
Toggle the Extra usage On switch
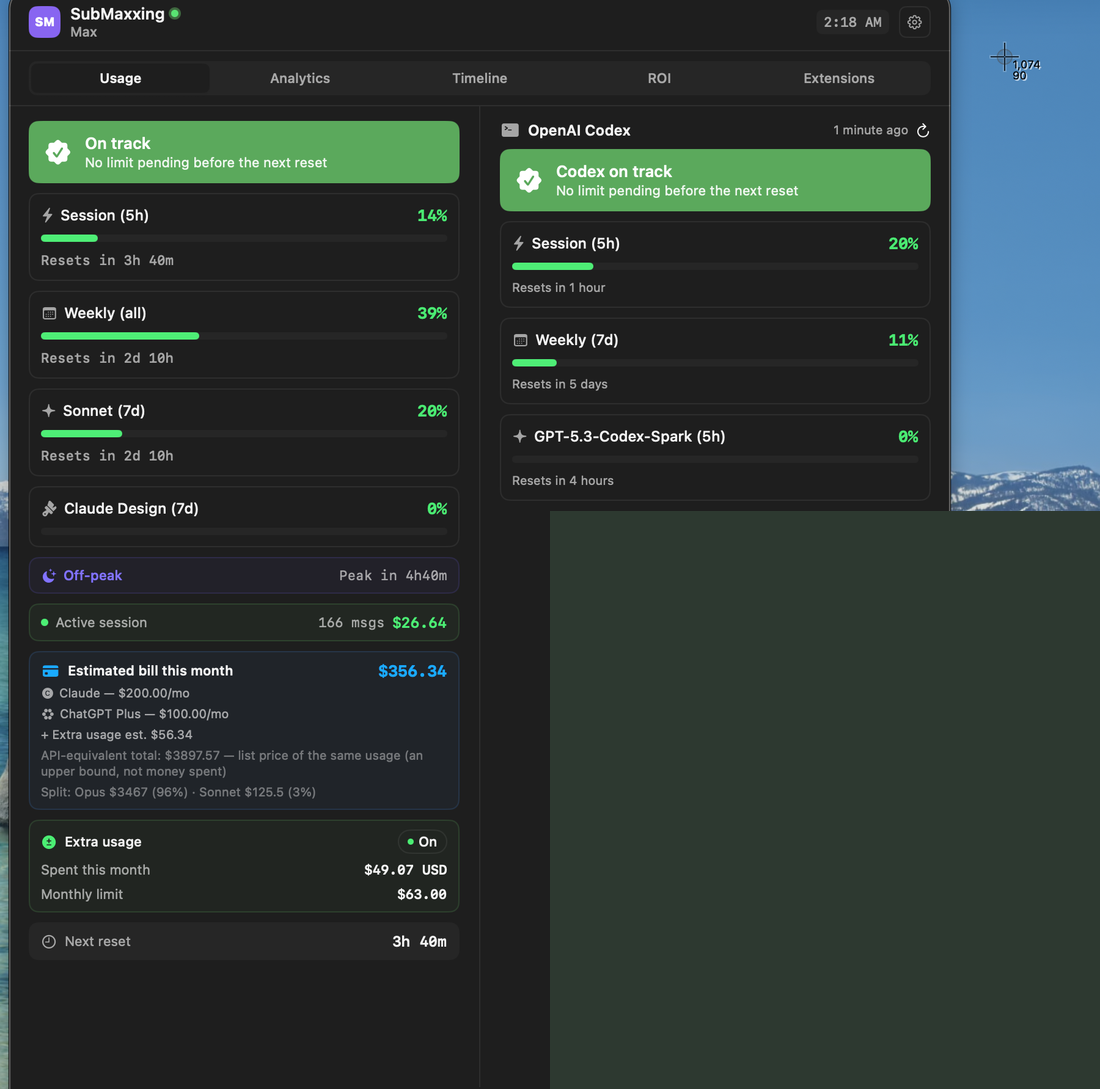pyautogui.click(x=422, y=842)
